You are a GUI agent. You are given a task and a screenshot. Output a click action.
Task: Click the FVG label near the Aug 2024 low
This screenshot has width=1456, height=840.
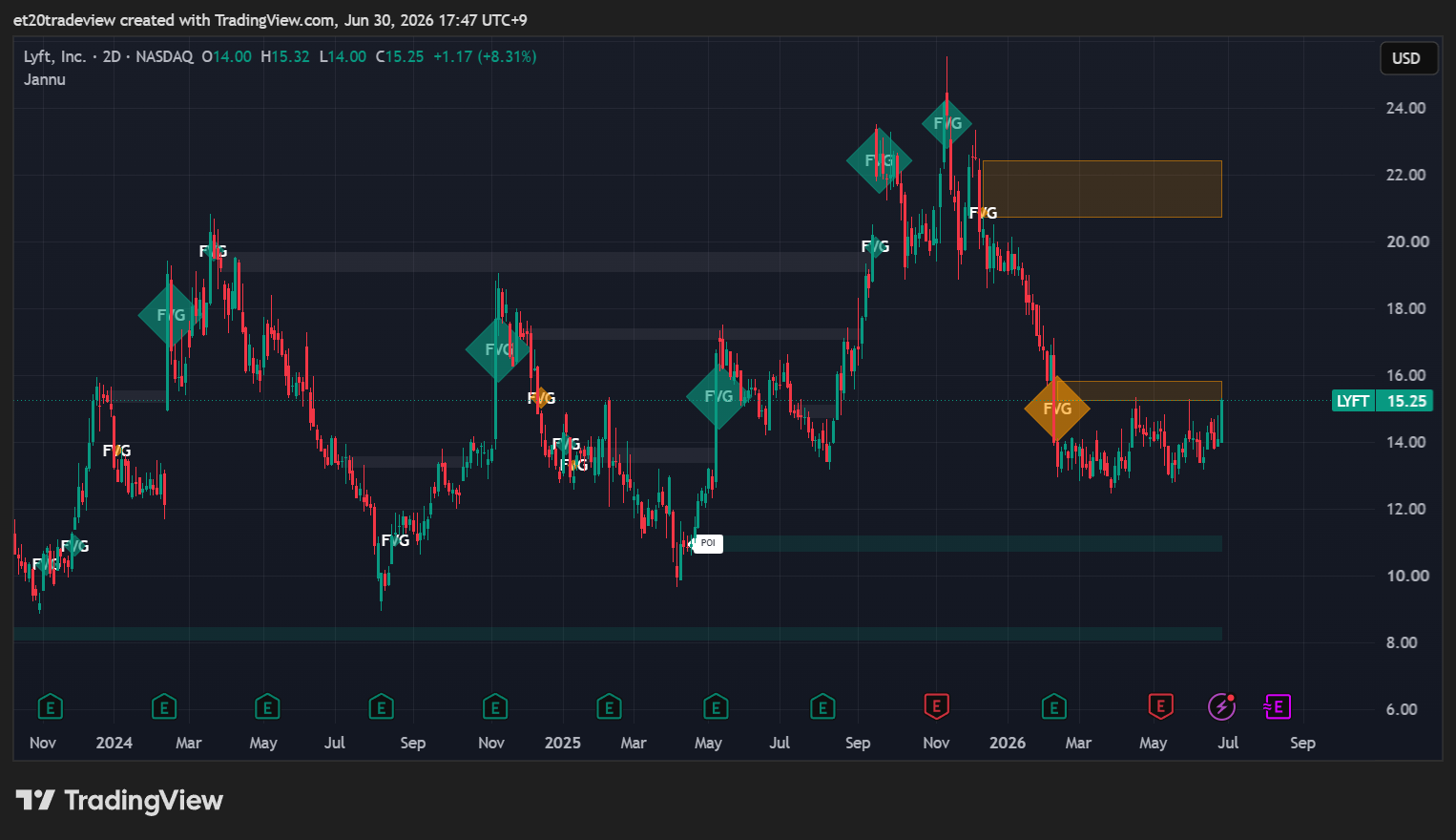[395, 540]
